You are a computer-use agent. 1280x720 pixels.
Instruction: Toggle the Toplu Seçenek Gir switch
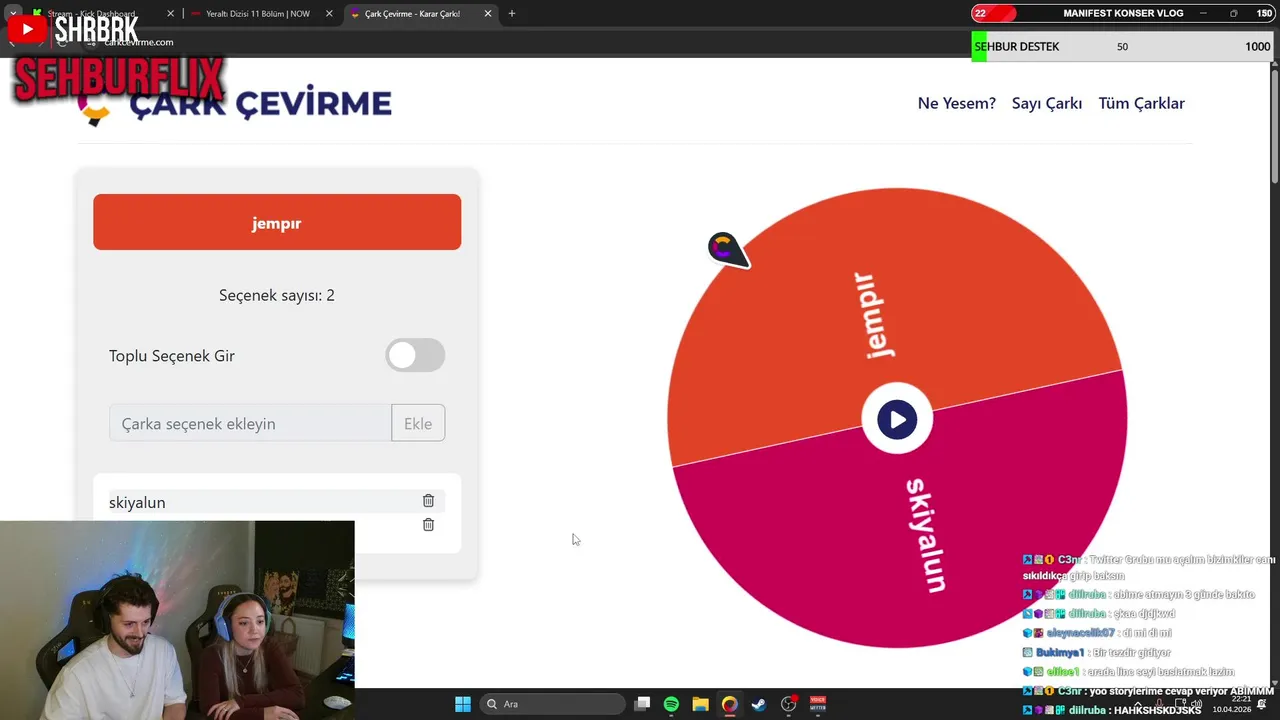coord(415,355)
